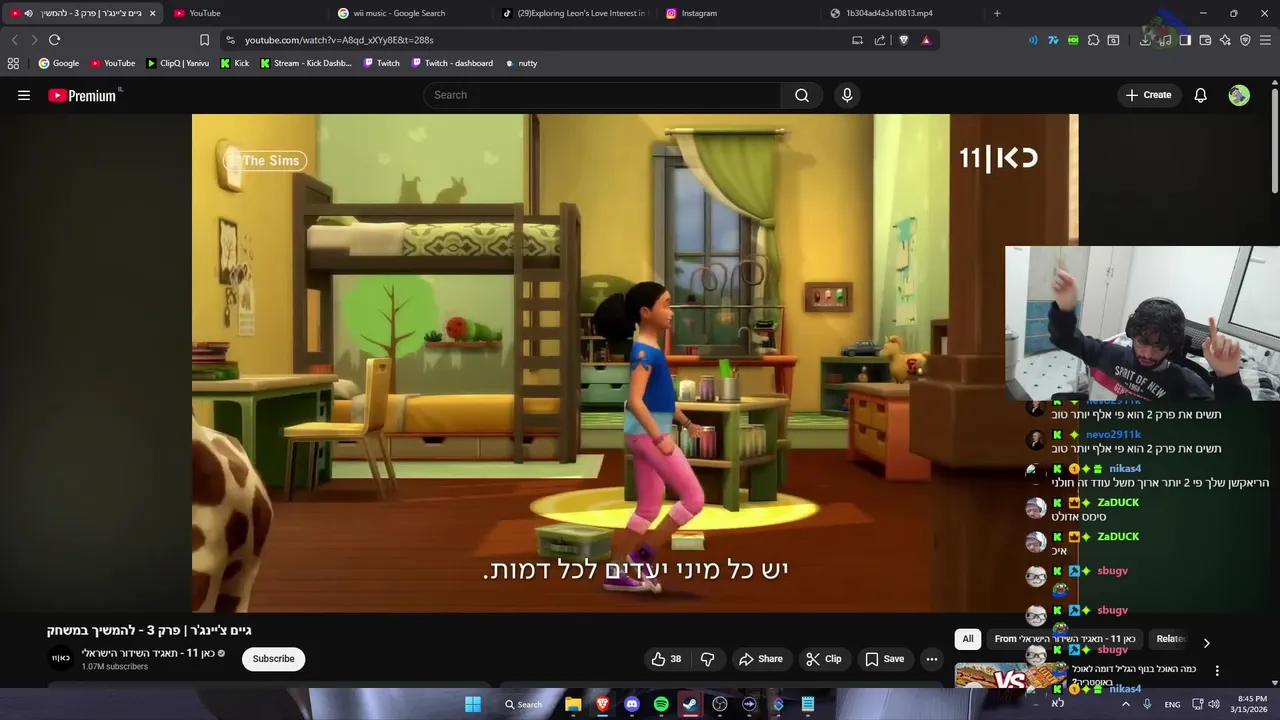Open the YouTube guide hamburger menu
This screenshot has height=720, width=1280.
pyautogui.click(x=24, y=95)
